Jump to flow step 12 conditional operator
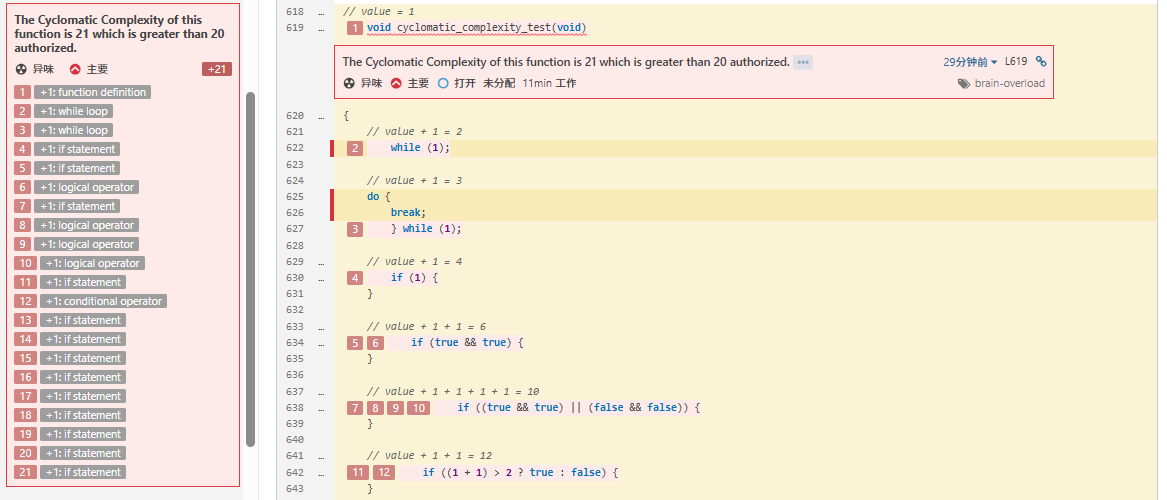This screenshot has height=500, width=1167. click(x=103, y=301)
